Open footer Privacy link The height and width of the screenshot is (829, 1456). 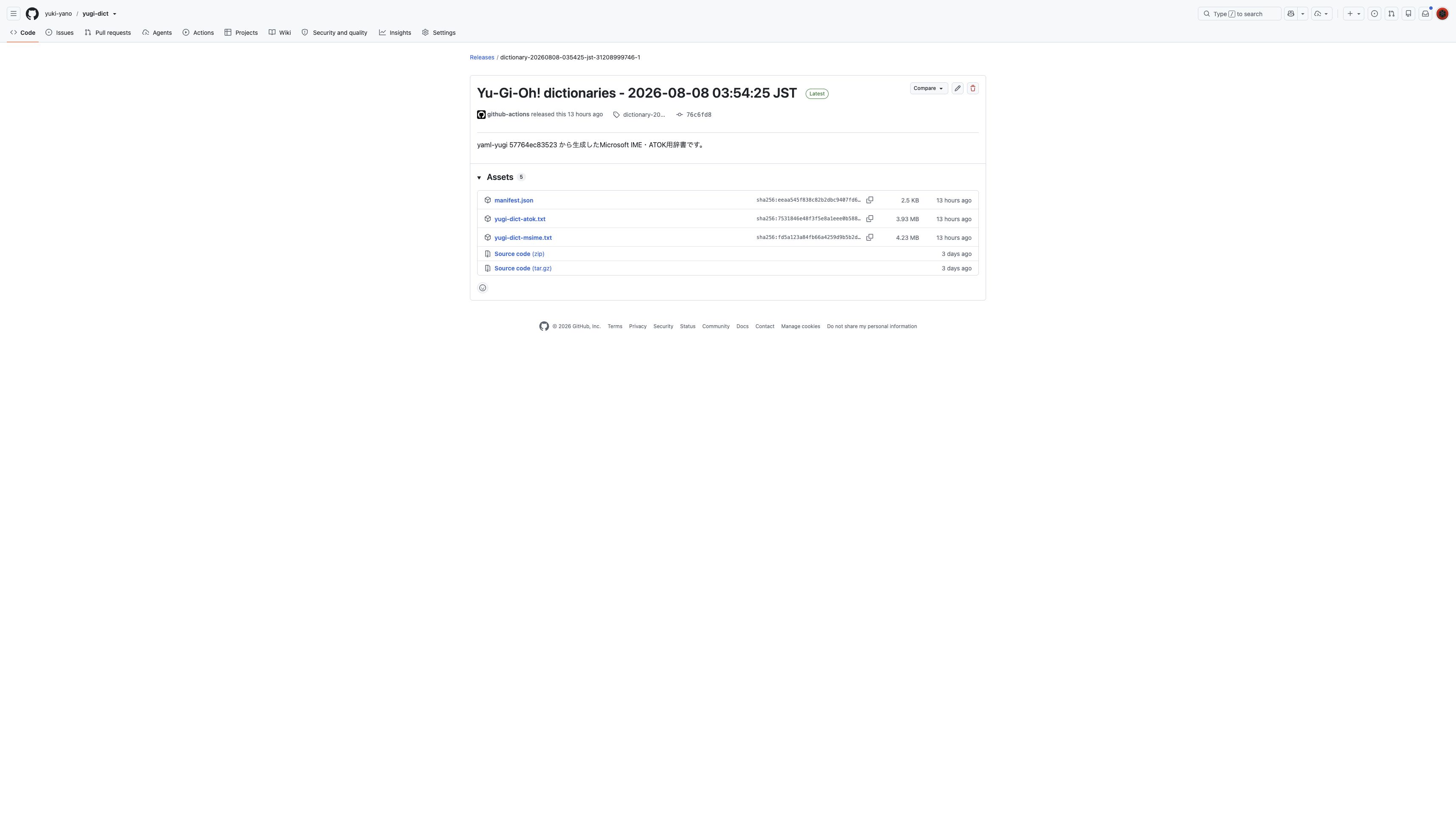638,326
